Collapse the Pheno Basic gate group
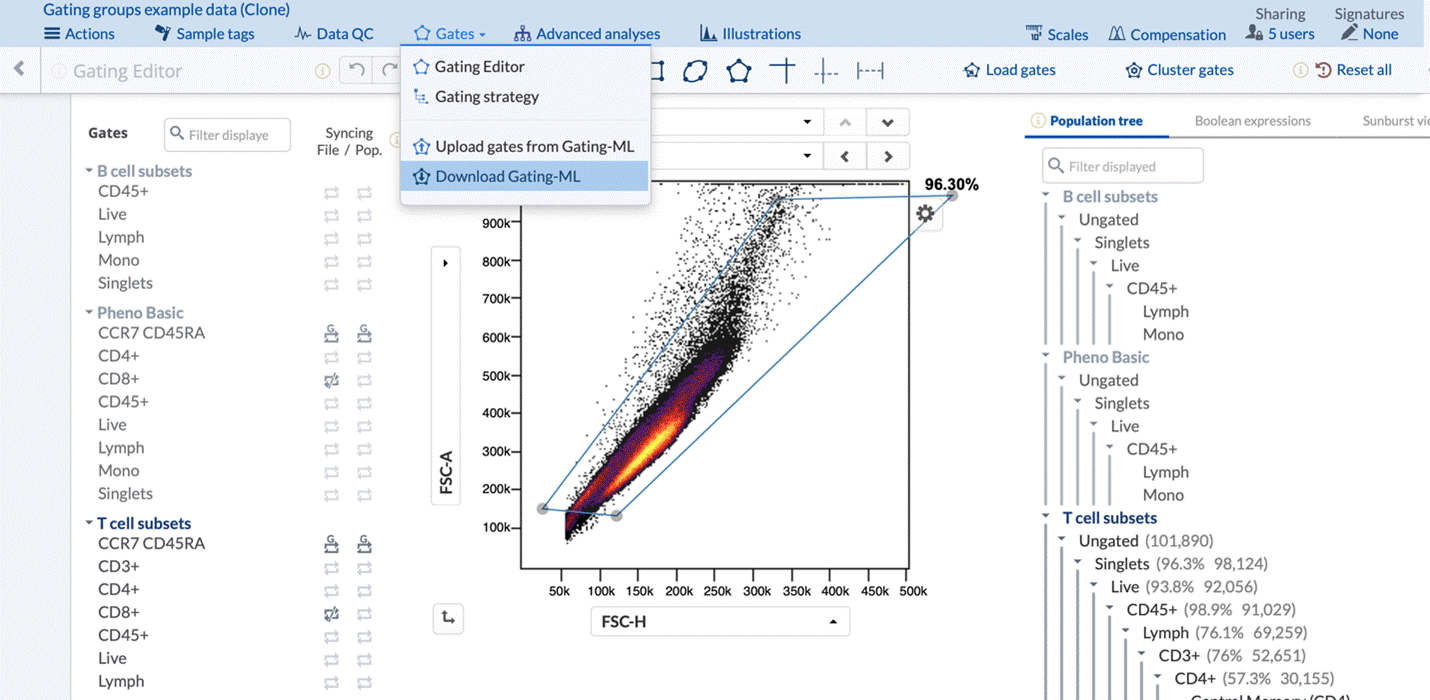 click(89, 313)
